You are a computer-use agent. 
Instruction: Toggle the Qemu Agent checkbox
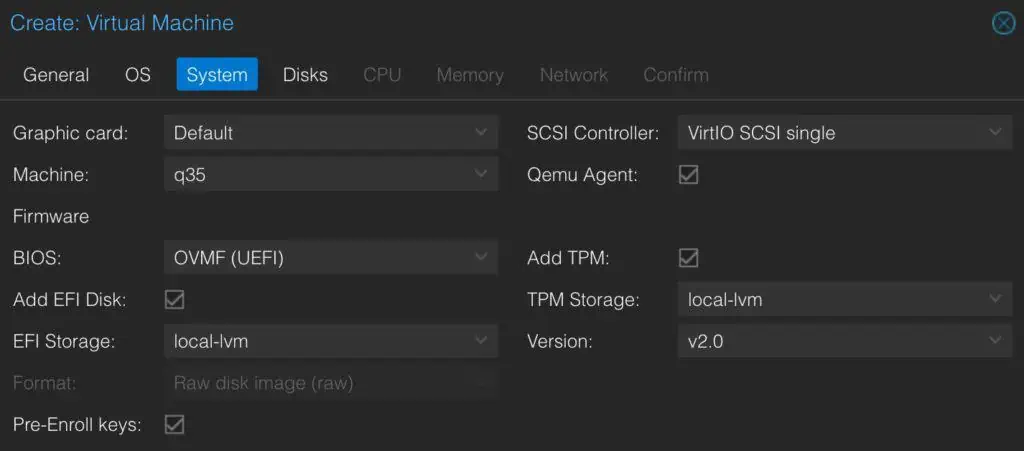click(688, 175)
